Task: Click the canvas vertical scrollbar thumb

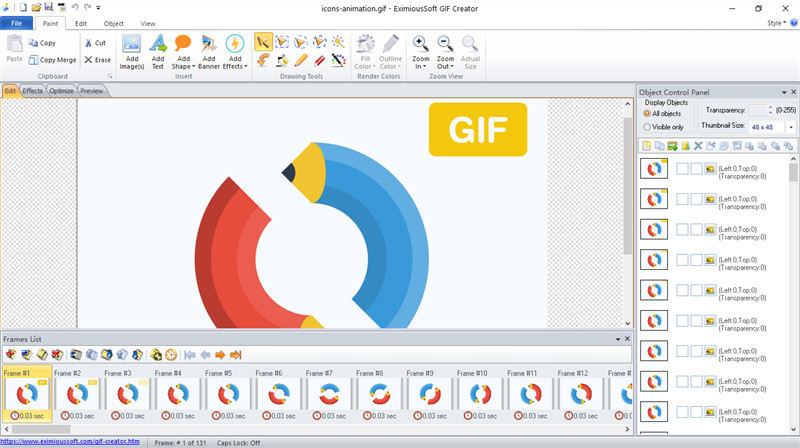Action: 628,186
